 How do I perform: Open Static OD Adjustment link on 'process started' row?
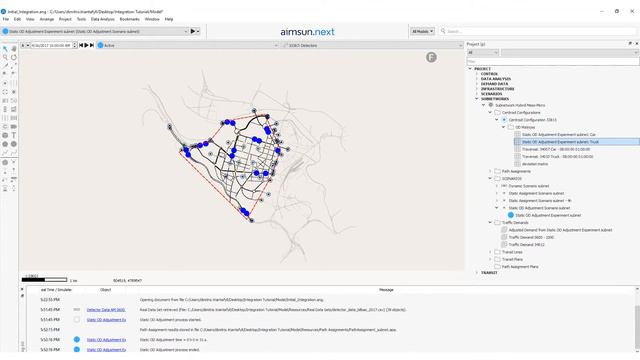tap(106, 320)
